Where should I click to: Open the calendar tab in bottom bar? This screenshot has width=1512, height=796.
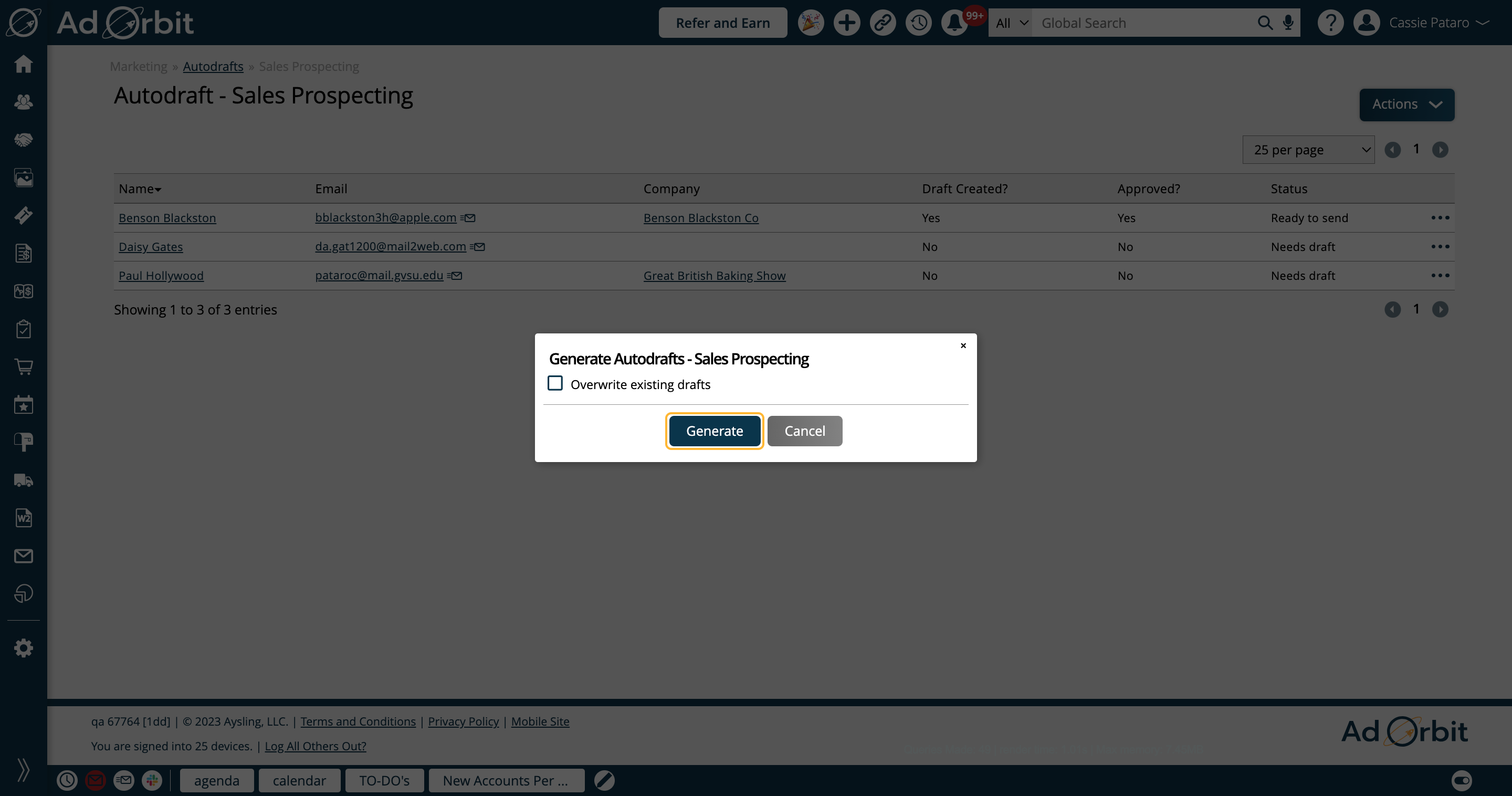coord(299,780)
